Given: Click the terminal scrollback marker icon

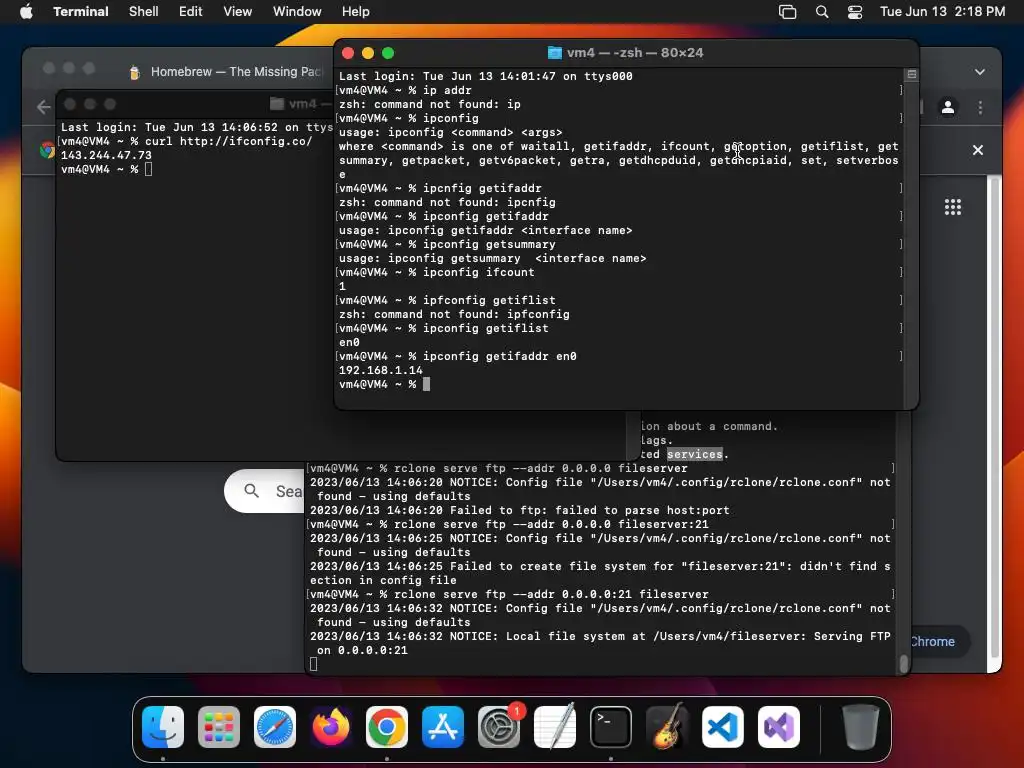Looking at the screenshot, I should tap(912, 74).
